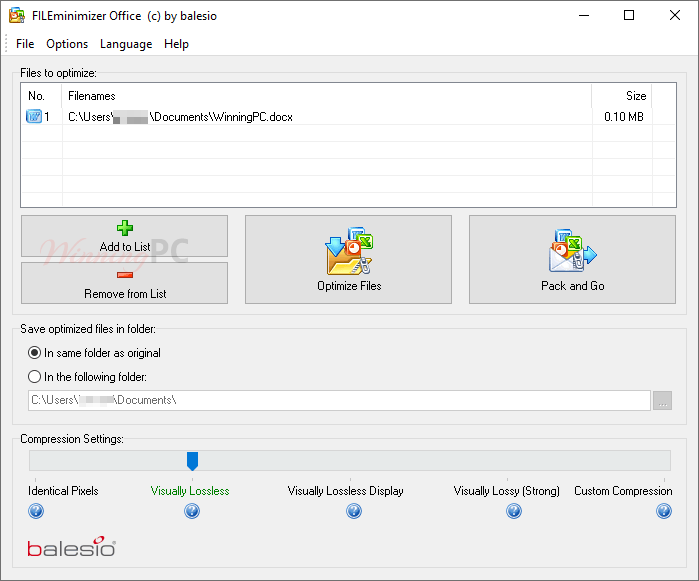Image resolution: width=699 pixels, height=581 pixels.
Task: Choose Identical Pixels compression label
Action: (63, 491)
